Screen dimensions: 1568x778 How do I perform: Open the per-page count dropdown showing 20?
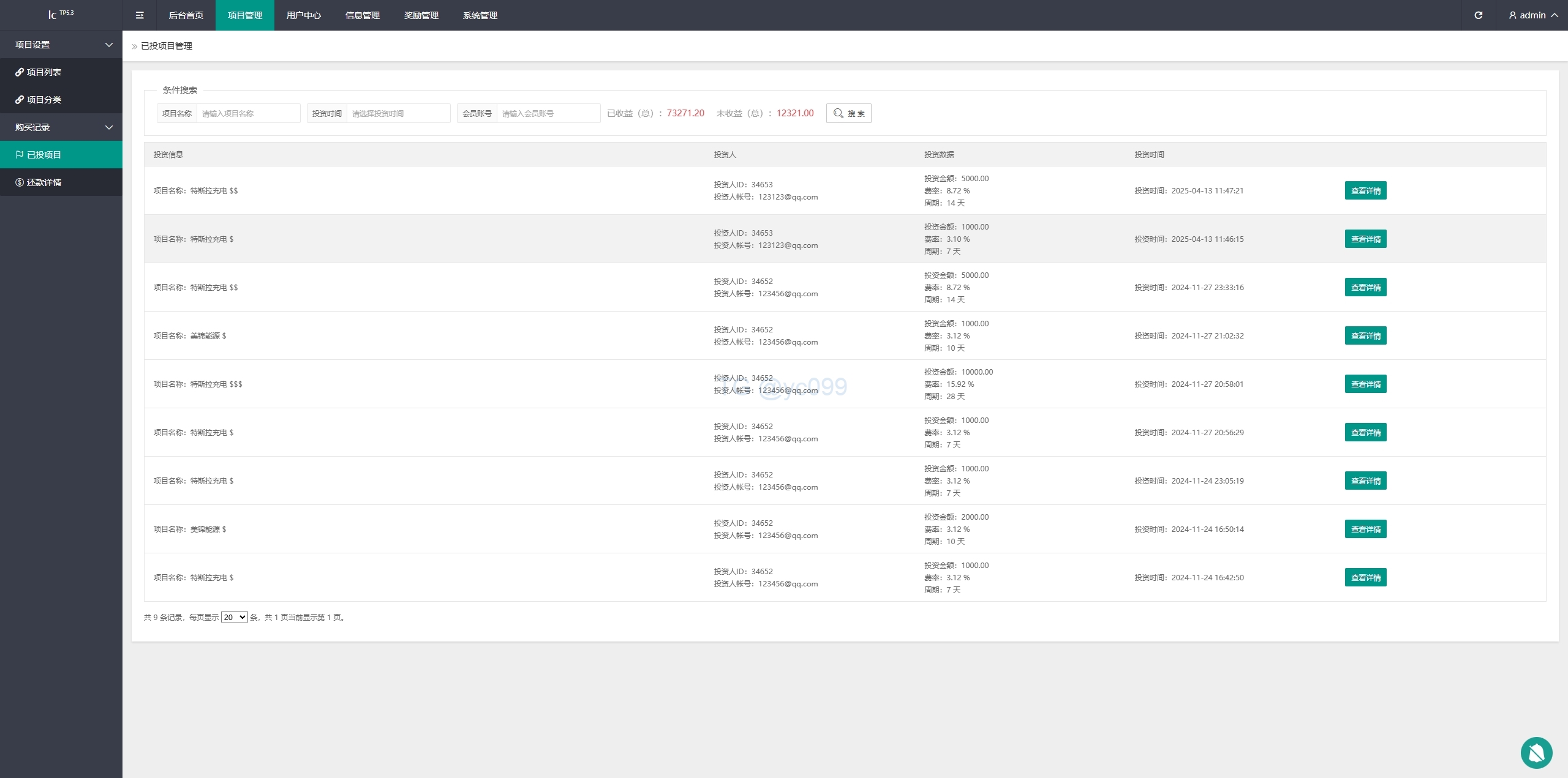[x=234, y=617]
